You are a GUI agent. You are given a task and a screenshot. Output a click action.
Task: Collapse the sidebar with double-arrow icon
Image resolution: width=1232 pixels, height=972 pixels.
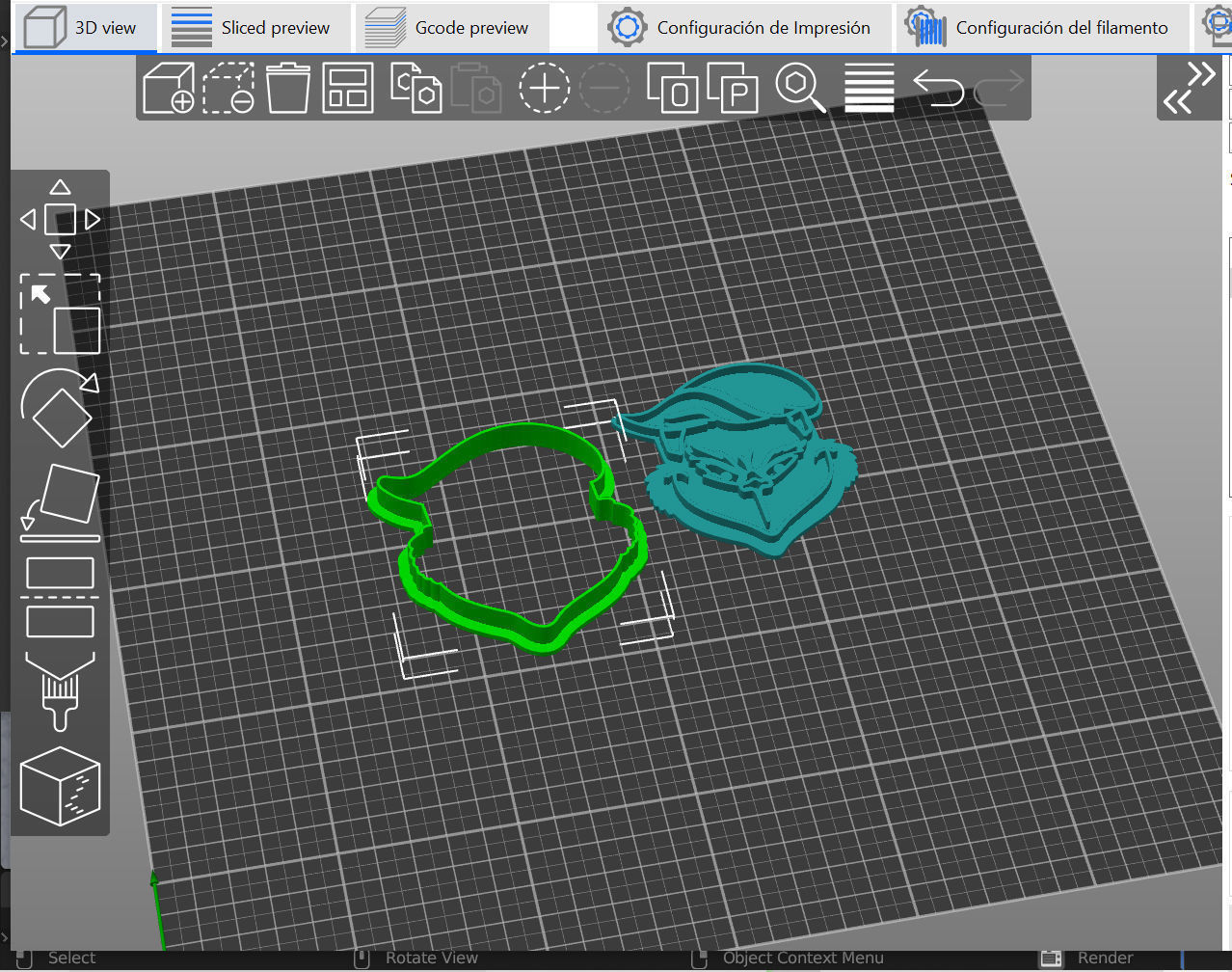[1190, 88]
